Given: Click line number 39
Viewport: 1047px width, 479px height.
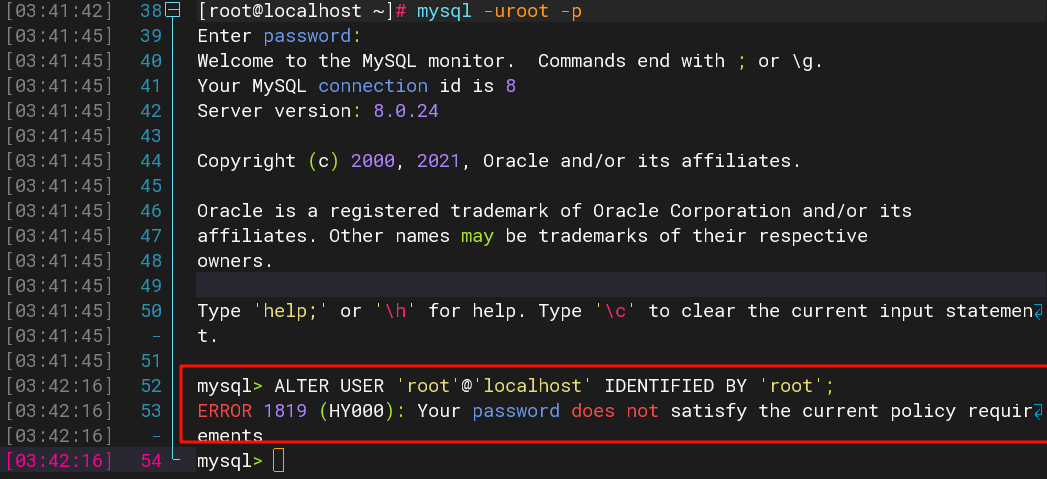Looking at the screenshot, I should tap(152, 36).
